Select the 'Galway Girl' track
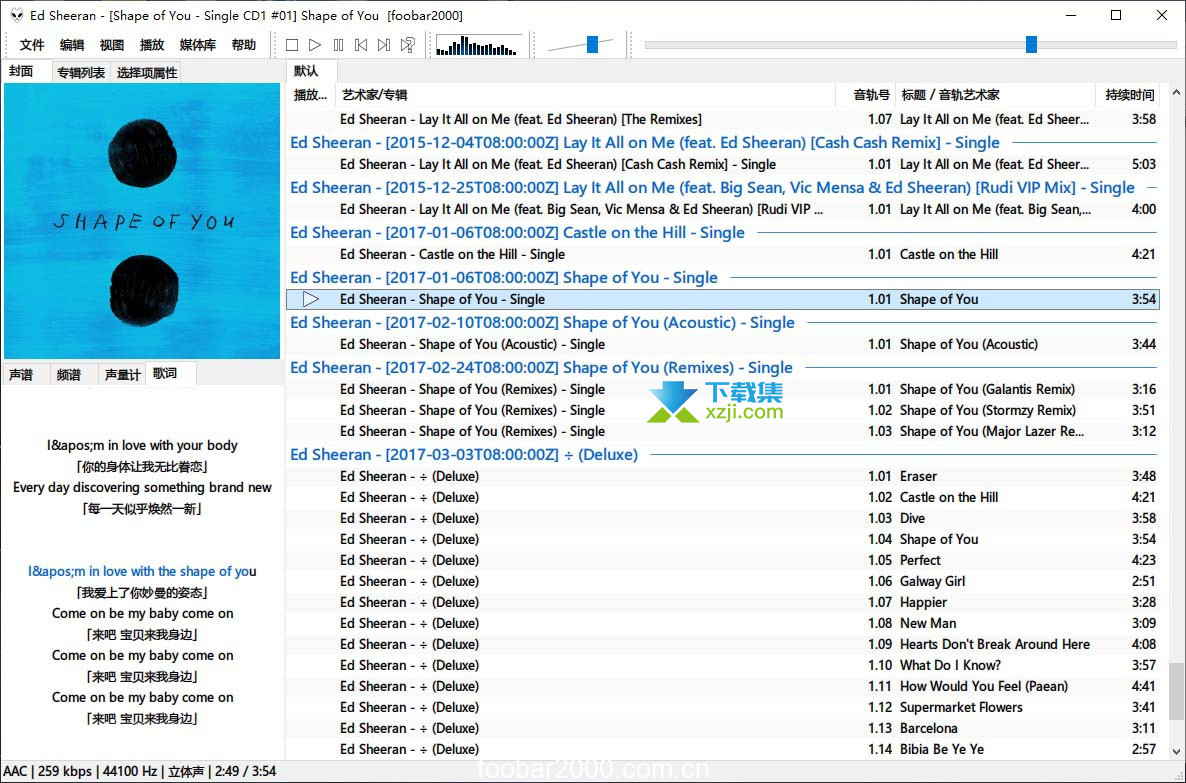Image resolution: width=1186 pixels, height=783 pixels. point(722,581)
